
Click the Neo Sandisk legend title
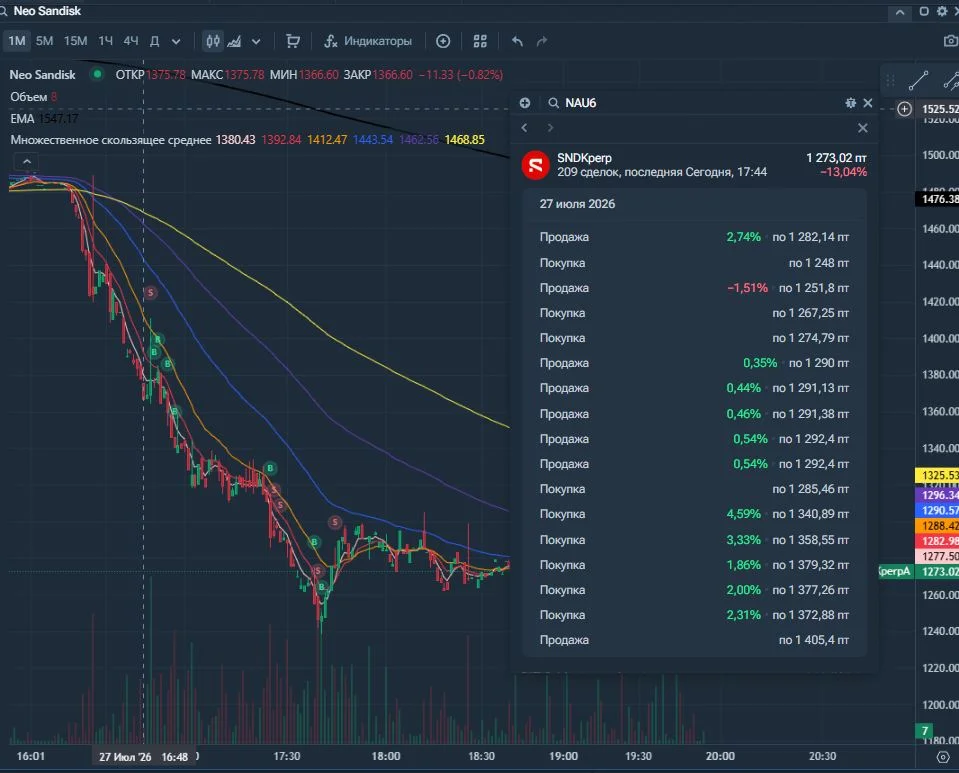coord(42,75)
